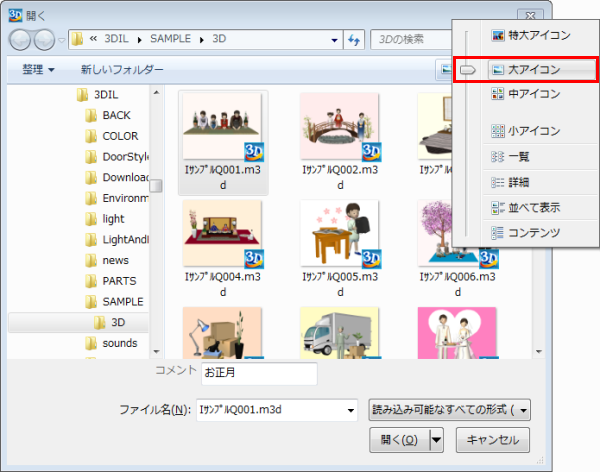Click SAMPLE in the address path
Screen dimensions: 600x472
(x=170, y=39)
